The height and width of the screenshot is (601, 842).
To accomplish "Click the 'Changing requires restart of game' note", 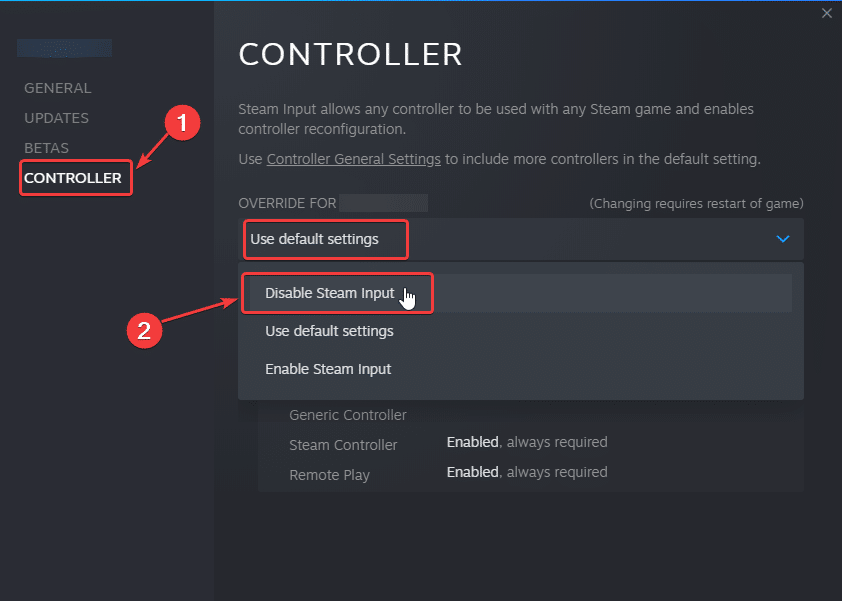I will click(696, 203).
